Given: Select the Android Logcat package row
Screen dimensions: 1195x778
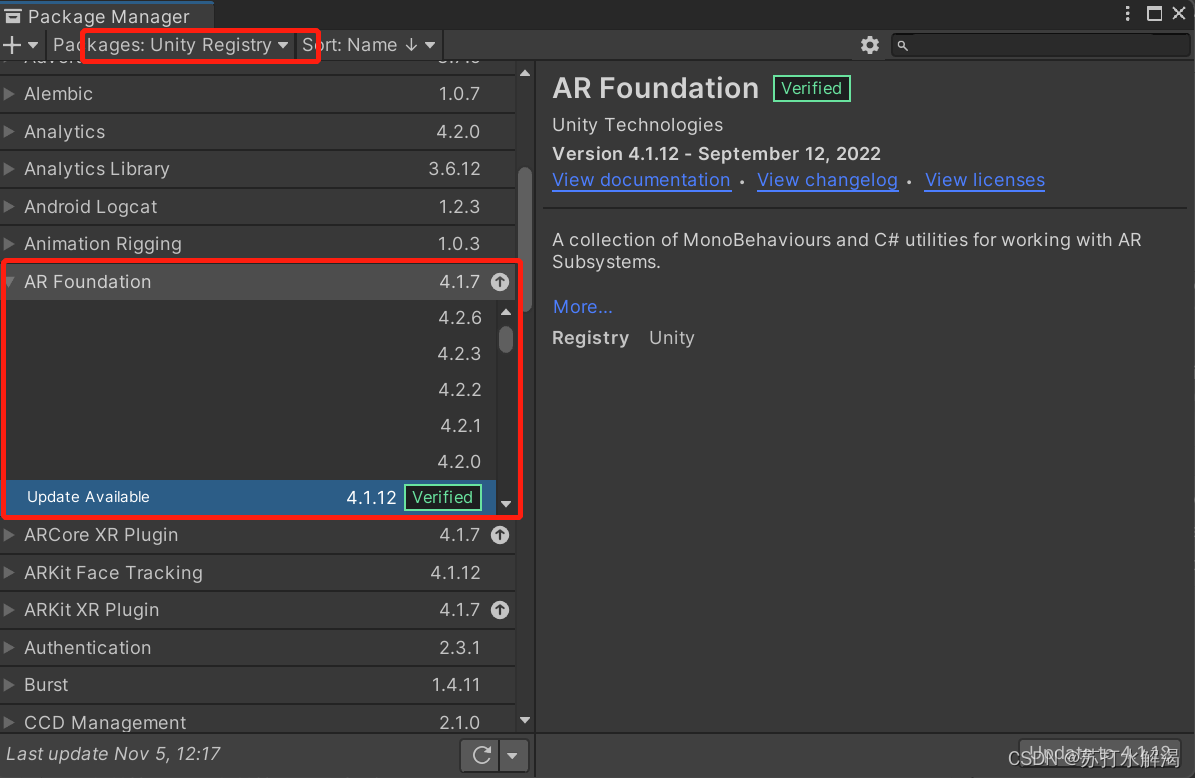Looking at the screenshot, I should [258, 207].
